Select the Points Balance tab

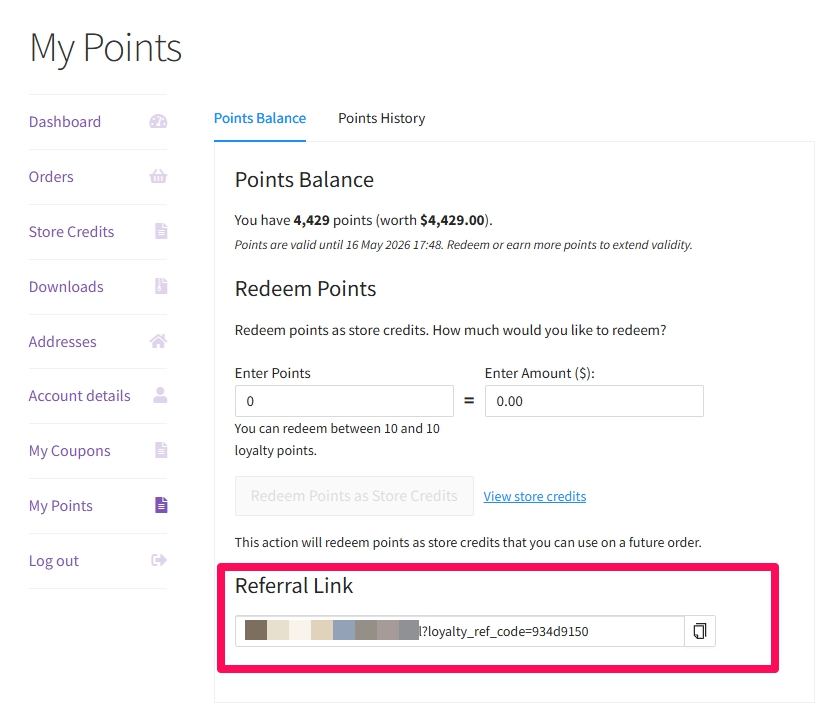260,118
